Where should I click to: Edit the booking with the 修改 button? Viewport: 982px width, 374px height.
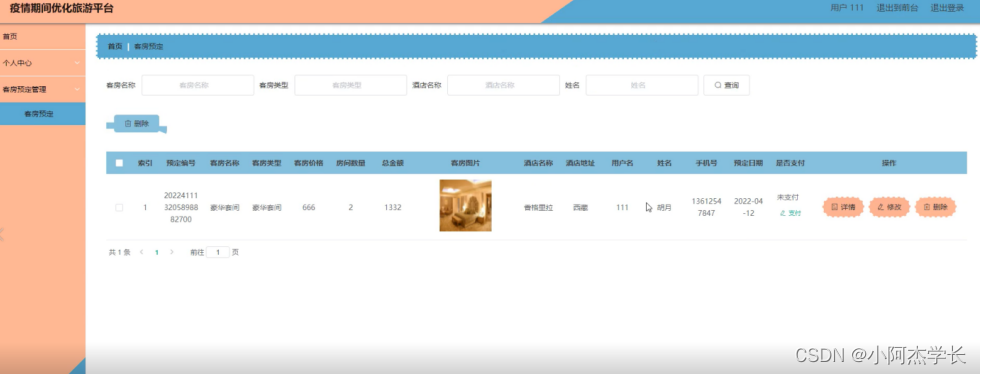tap(889, 207)
